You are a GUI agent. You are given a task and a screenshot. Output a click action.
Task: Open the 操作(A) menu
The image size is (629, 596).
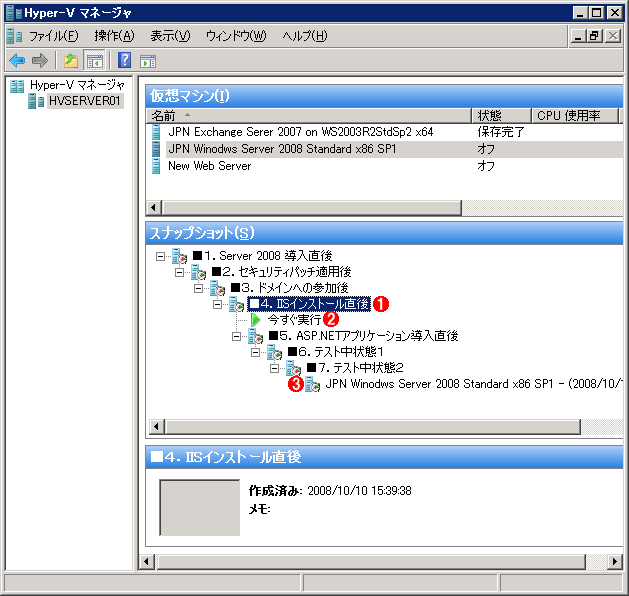pyautogui.click(x=114, y=36)
